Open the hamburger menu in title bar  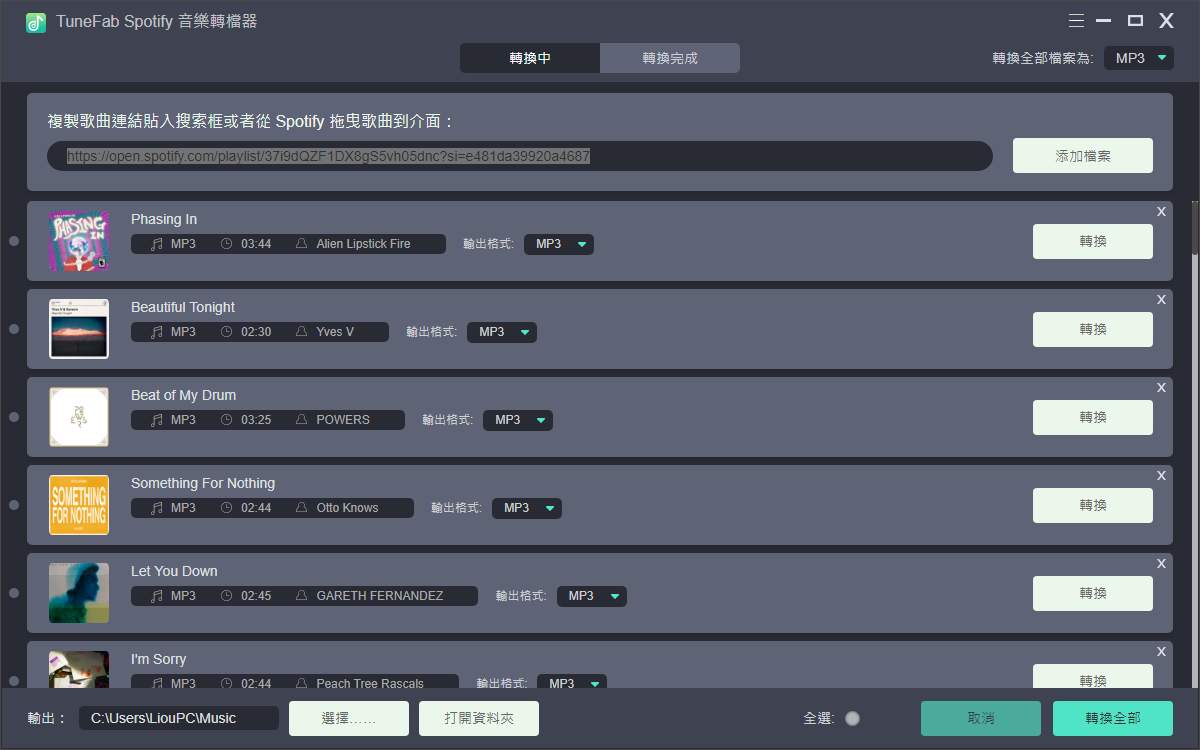(x=1076, y=21)
